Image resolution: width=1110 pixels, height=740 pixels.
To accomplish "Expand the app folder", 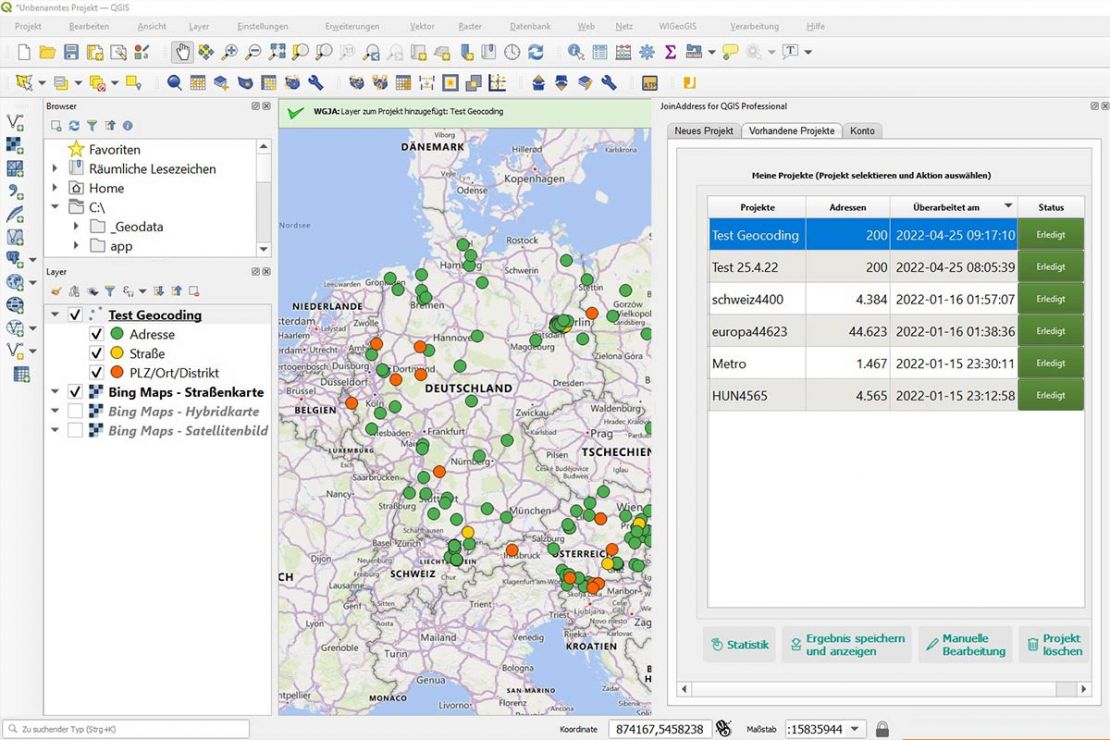I will click(76, 245).
